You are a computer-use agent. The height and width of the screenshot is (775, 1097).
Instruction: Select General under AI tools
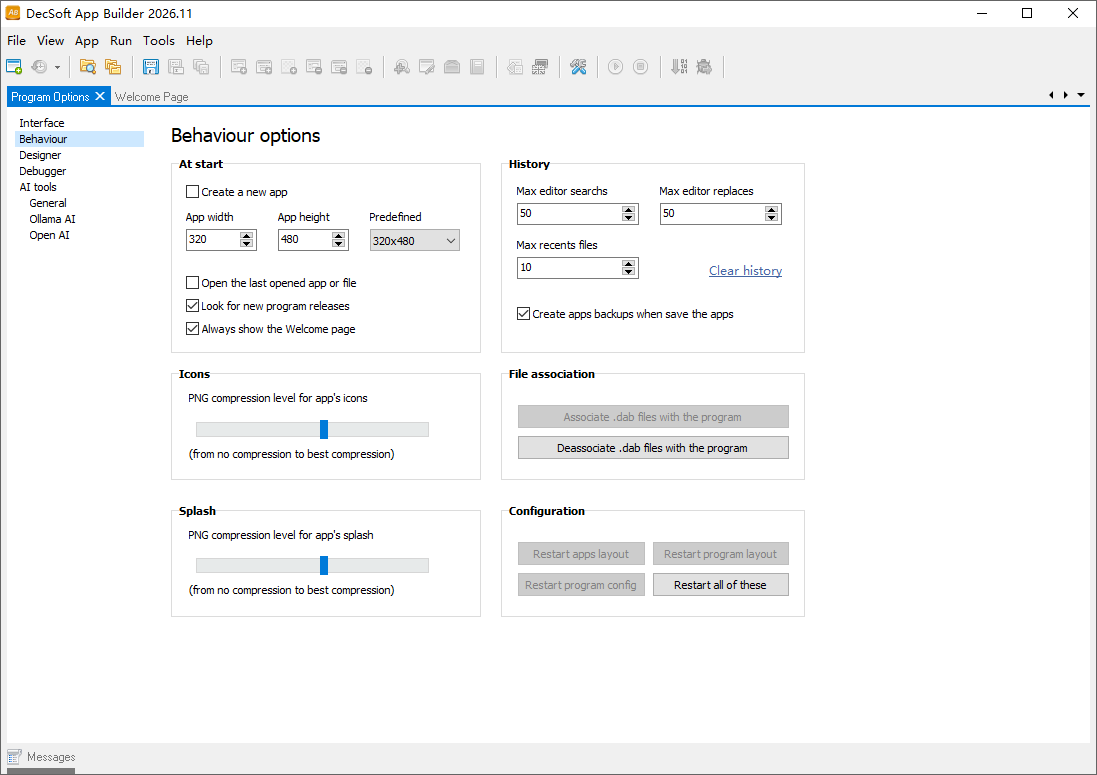48,203
